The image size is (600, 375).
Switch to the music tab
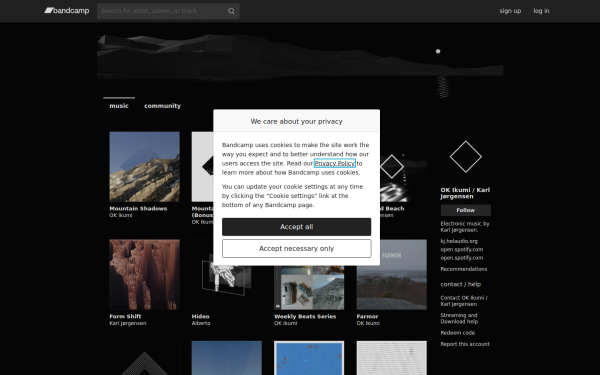tap(119, 106)
